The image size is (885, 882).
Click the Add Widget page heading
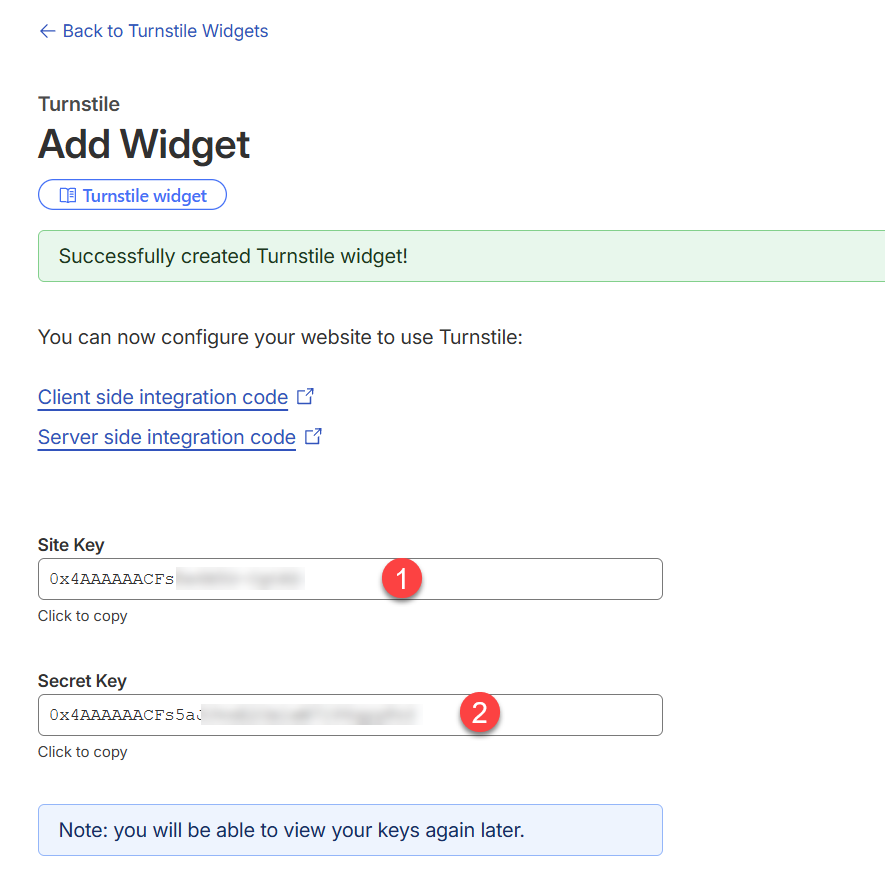point(143,144)
